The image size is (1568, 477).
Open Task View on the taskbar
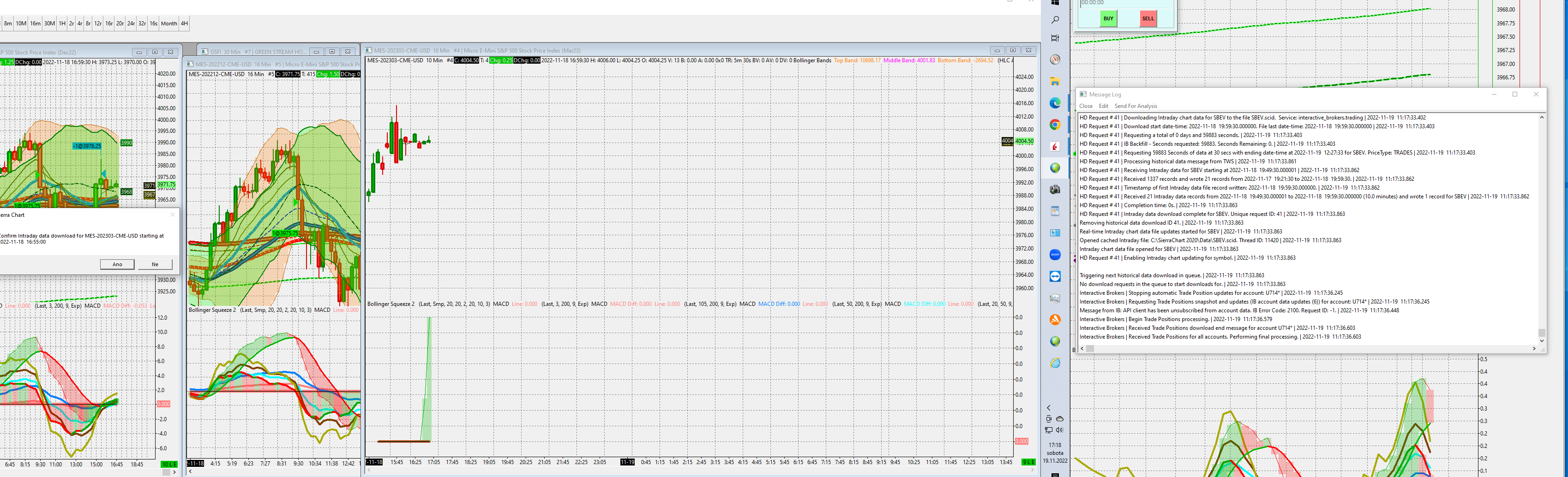point(1056,38)
